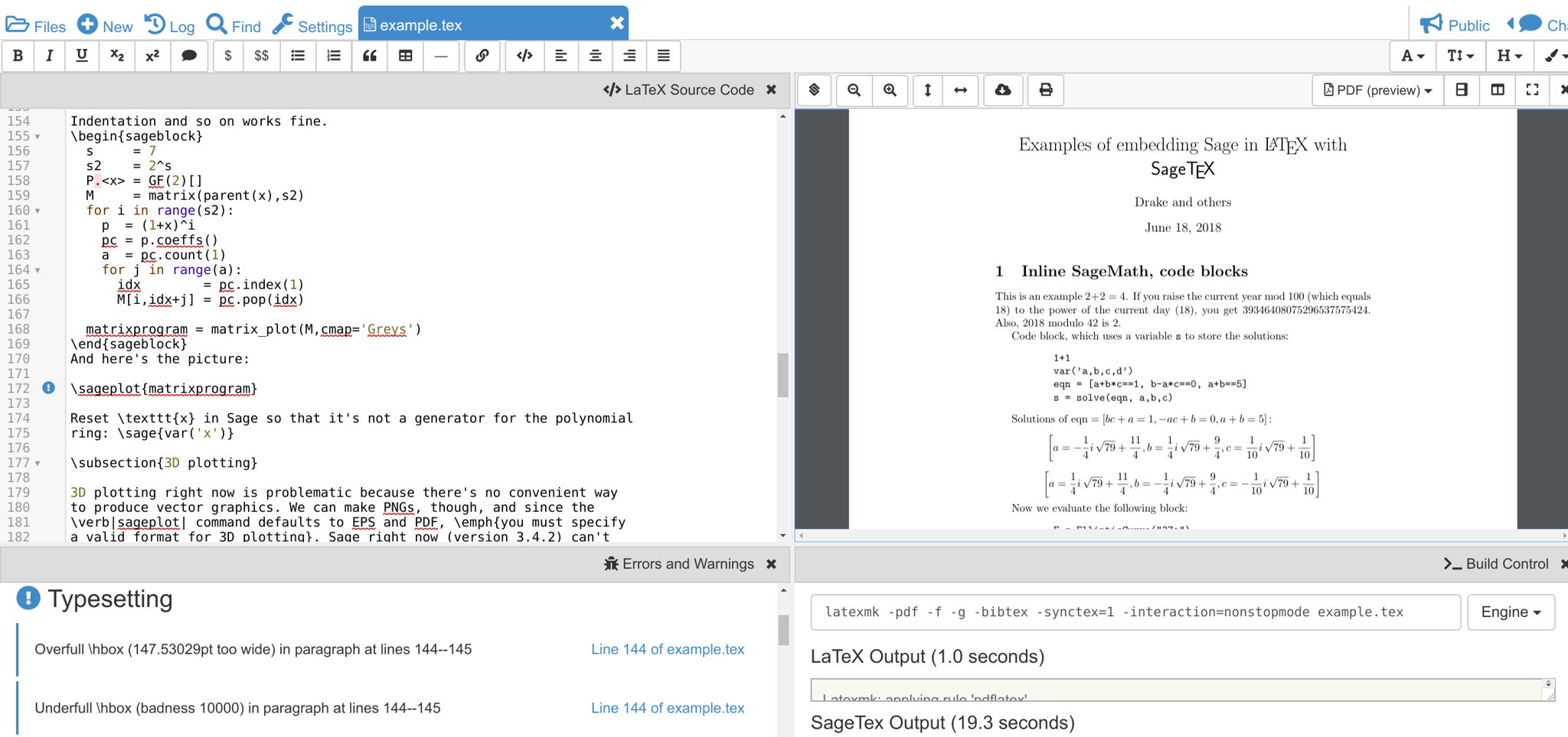This screenshot has width=1568, height=737.
Task: Center align text
Action: tap(595, 56)
